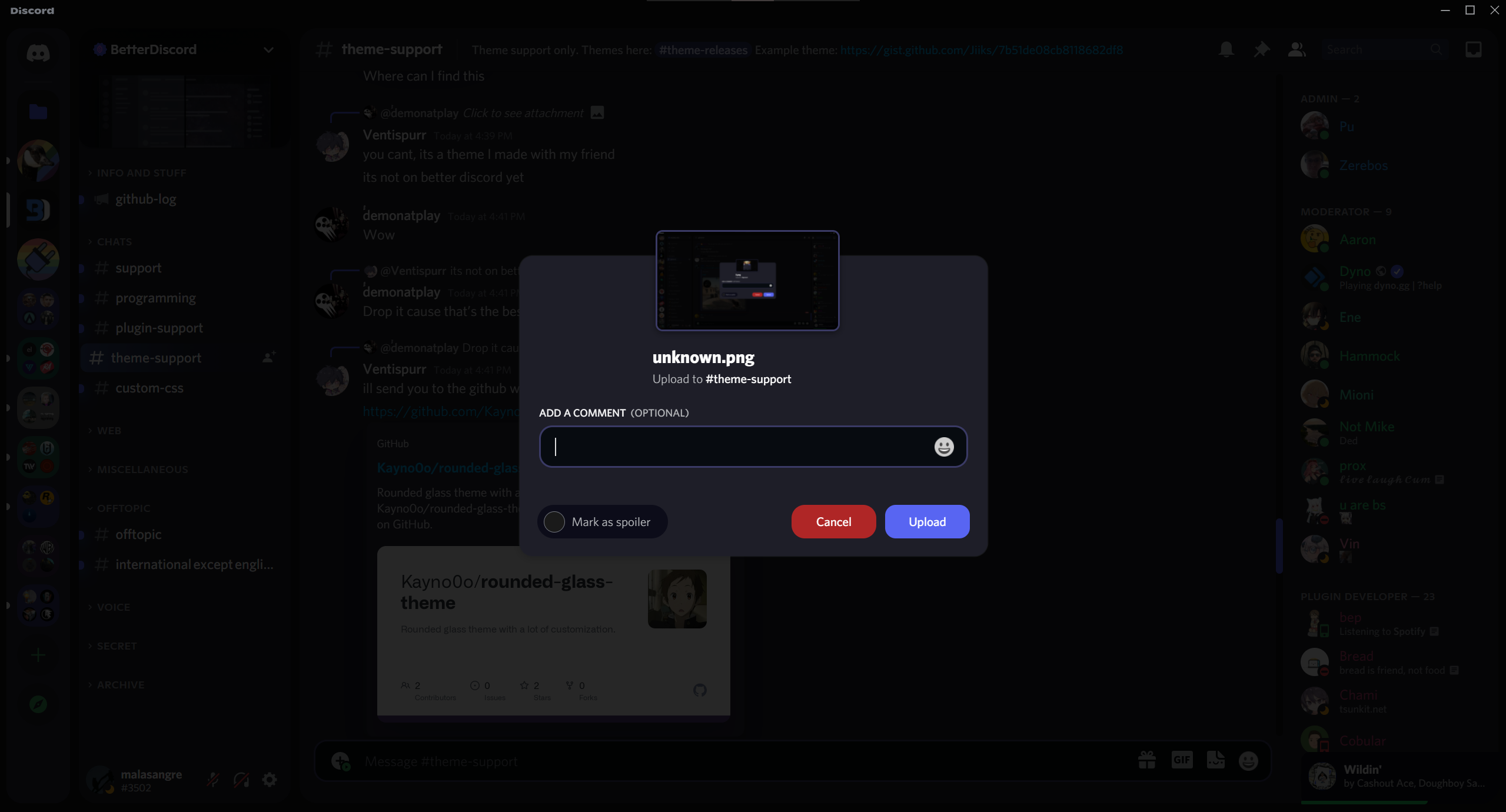Open Discord home via logo icon
The width and height of the screenshot is (1506, 812).
click(38, 53)
